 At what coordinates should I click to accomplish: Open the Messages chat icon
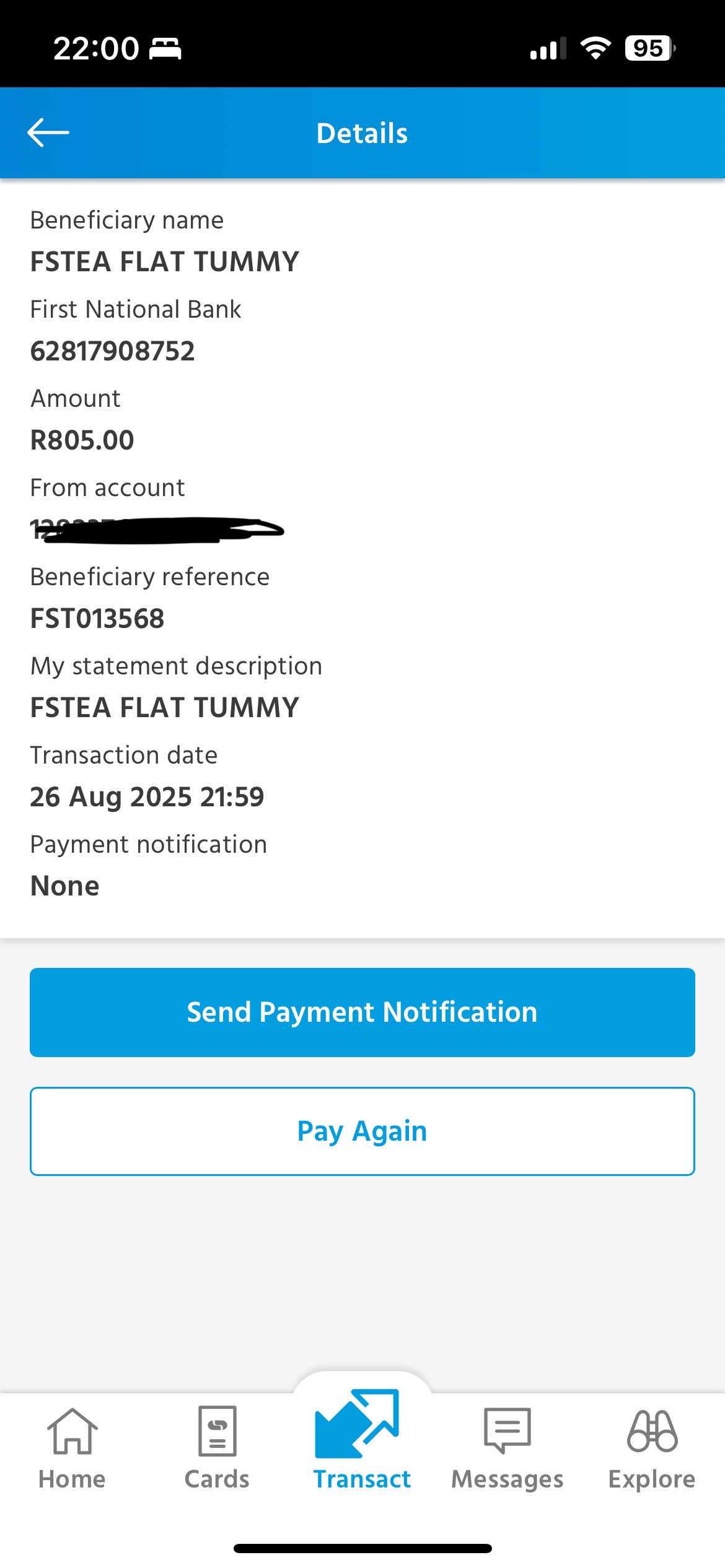point(507,1430)
